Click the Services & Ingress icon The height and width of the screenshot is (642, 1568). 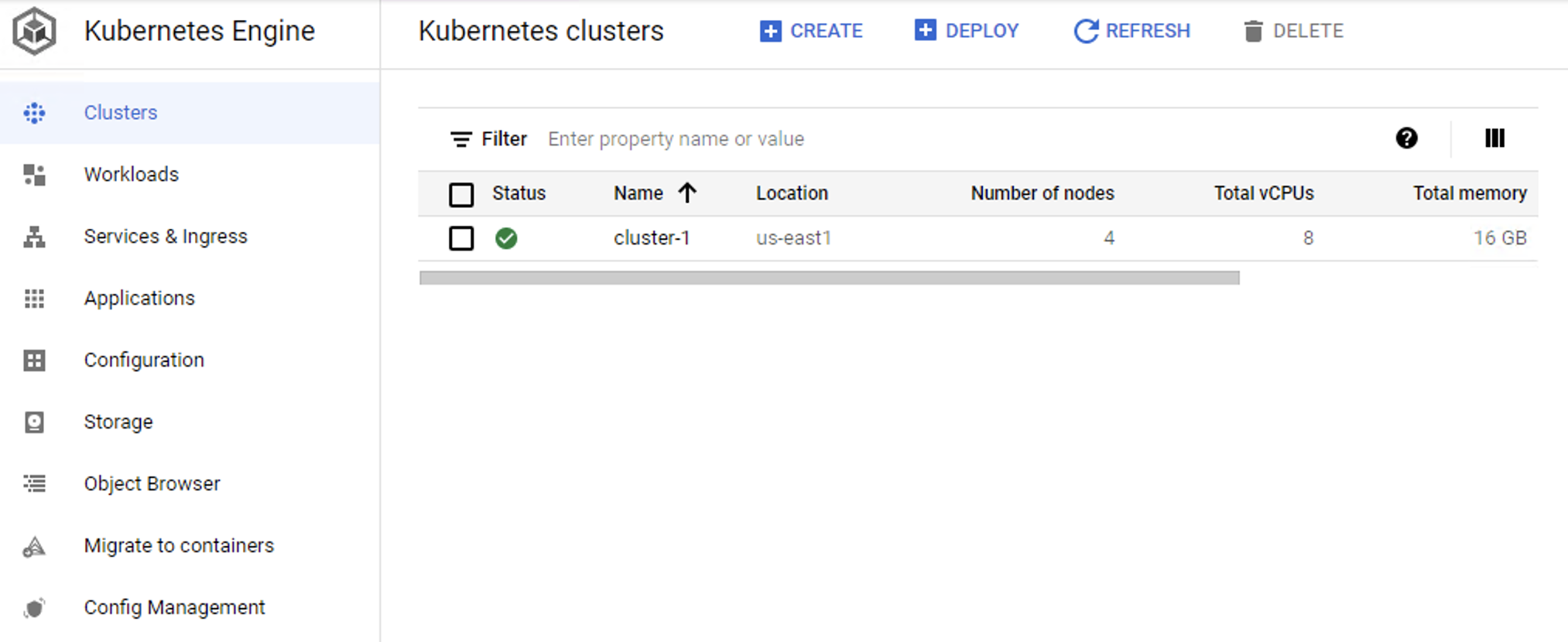[x=34, y=237]
